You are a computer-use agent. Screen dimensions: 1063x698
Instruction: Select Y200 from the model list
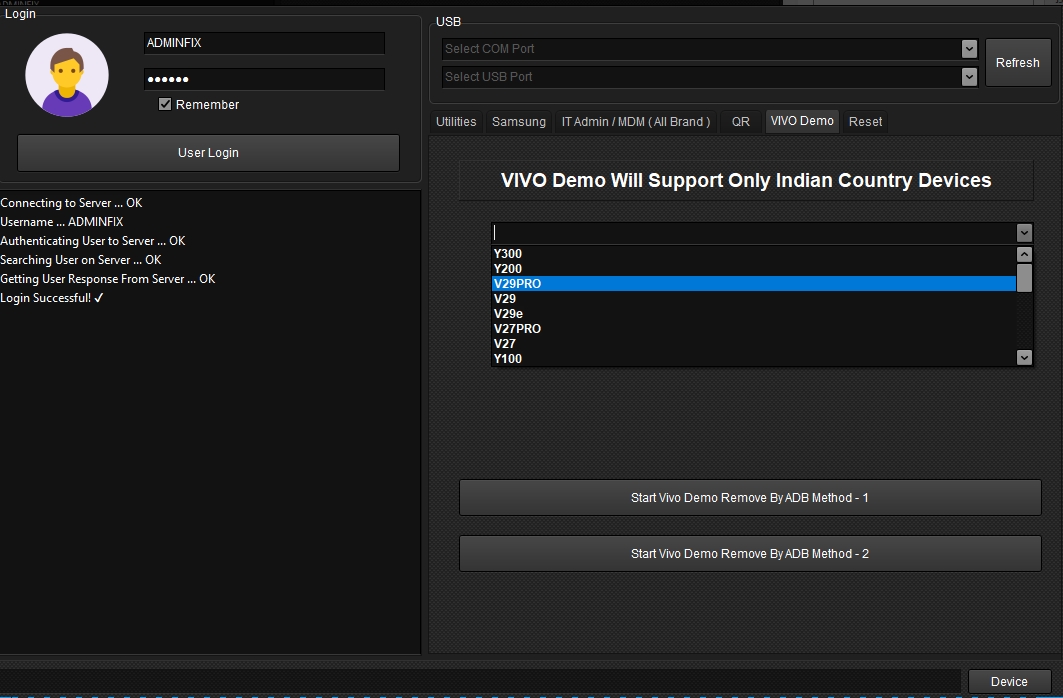[753, 269]
